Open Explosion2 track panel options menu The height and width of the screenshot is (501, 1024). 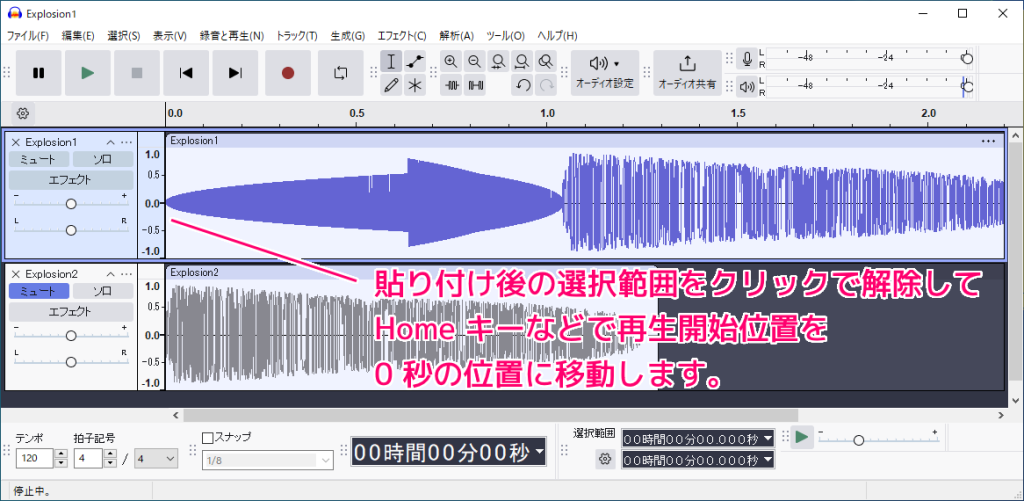126,274
